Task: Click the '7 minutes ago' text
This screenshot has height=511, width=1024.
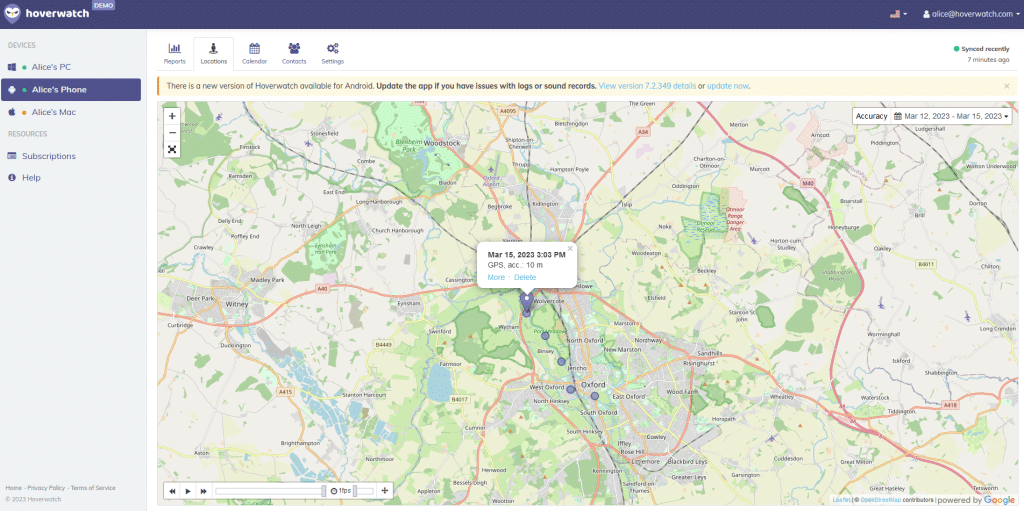Action: coord(988,59)
